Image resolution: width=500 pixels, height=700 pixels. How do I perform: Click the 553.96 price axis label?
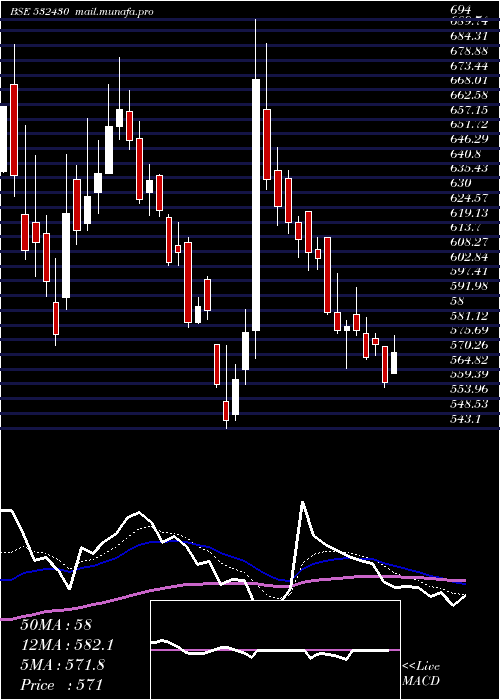click(x=469, y=389)
